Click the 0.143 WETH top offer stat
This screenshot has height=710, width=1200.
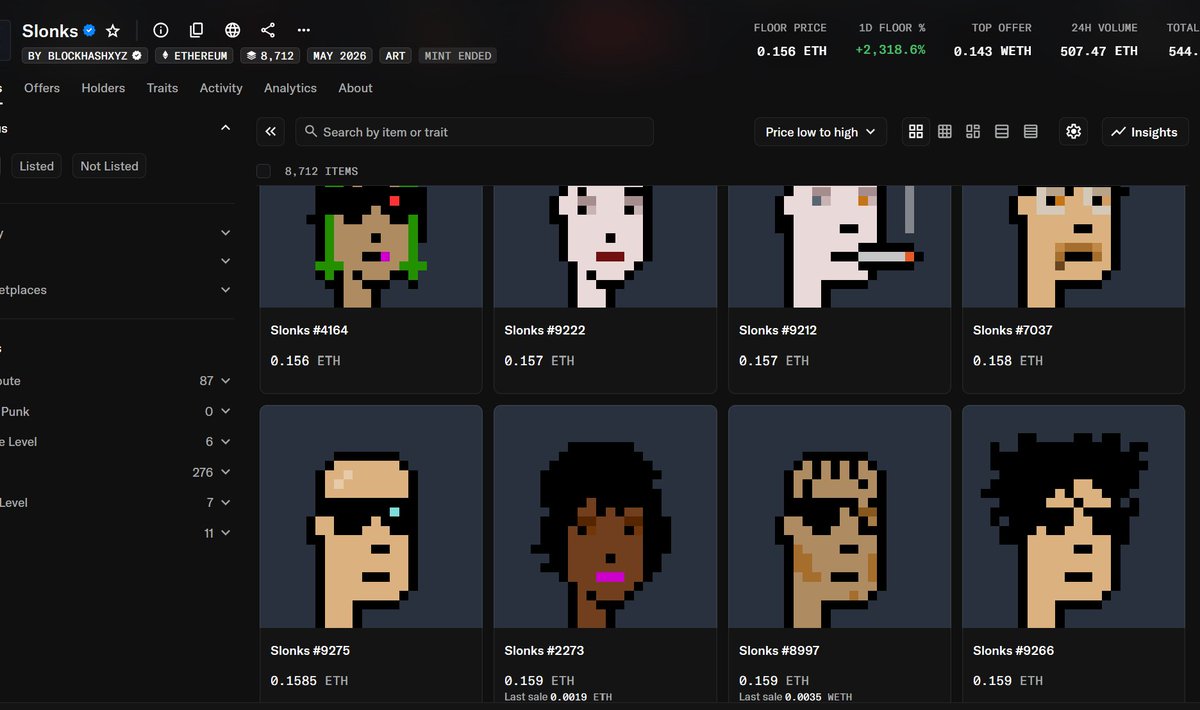tap(992, 50)
